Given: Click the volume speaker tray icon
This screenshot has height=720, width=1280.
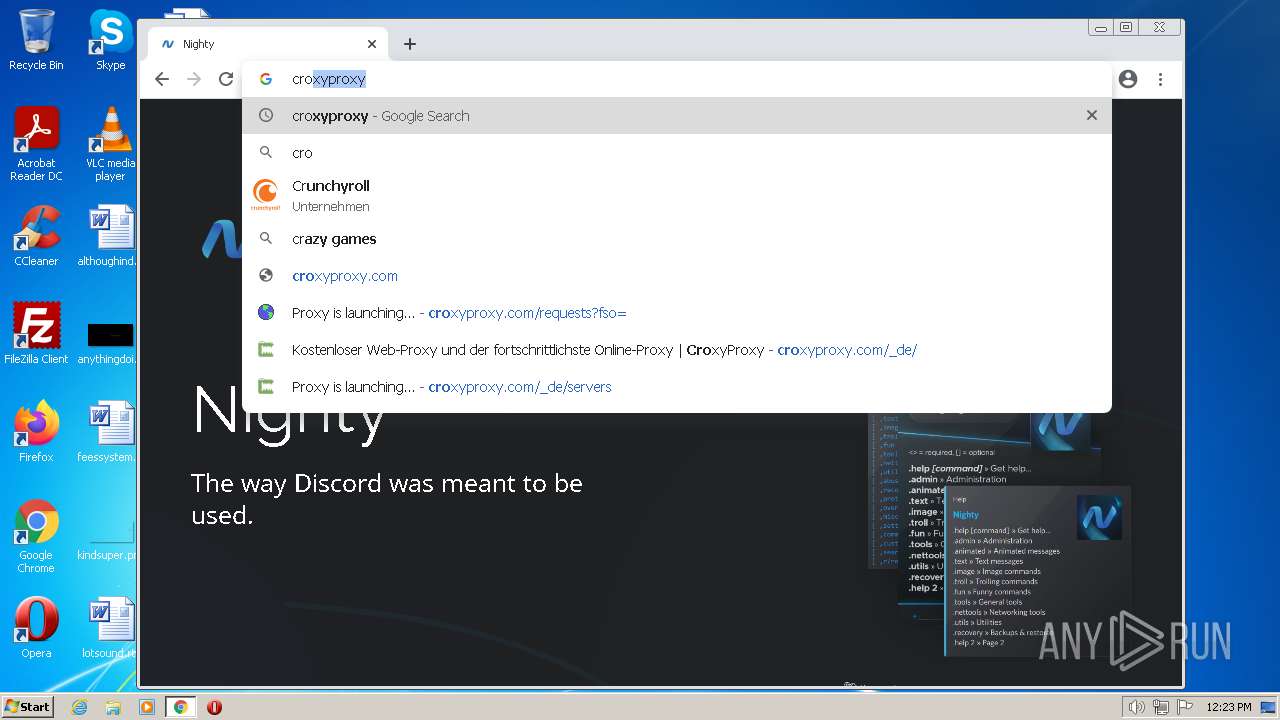Looking at the screenshot, I should click(1136, 707).
